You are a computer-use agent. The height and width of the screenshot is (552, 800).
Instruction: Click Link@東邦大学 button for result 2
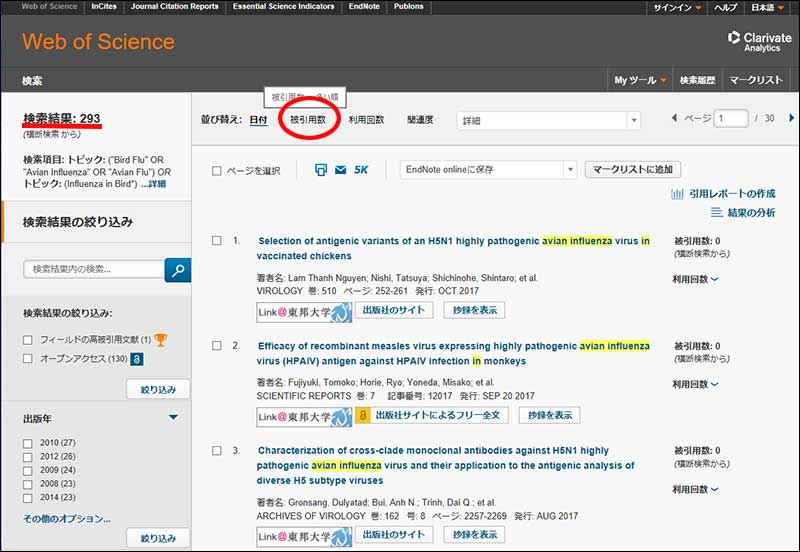pyautogui.click(x=304, y=417)
